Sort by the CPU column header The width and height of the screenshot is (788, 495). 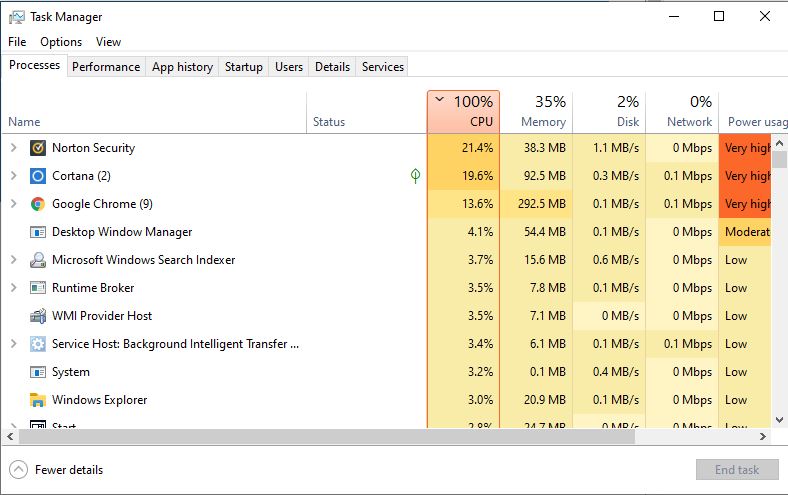463,112
